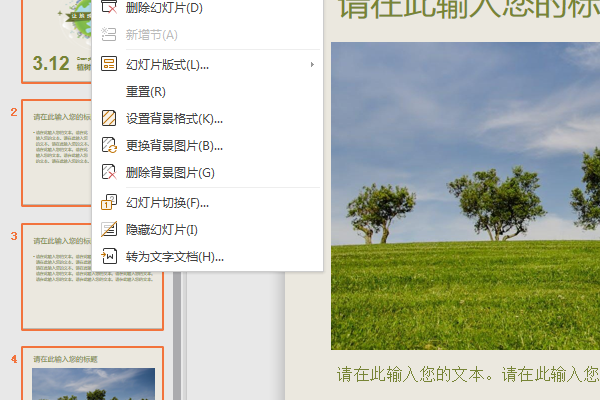The width and height of the screenshot is (600, 400).
Task: Click the slide layout icon
Action: coord(109,64)
